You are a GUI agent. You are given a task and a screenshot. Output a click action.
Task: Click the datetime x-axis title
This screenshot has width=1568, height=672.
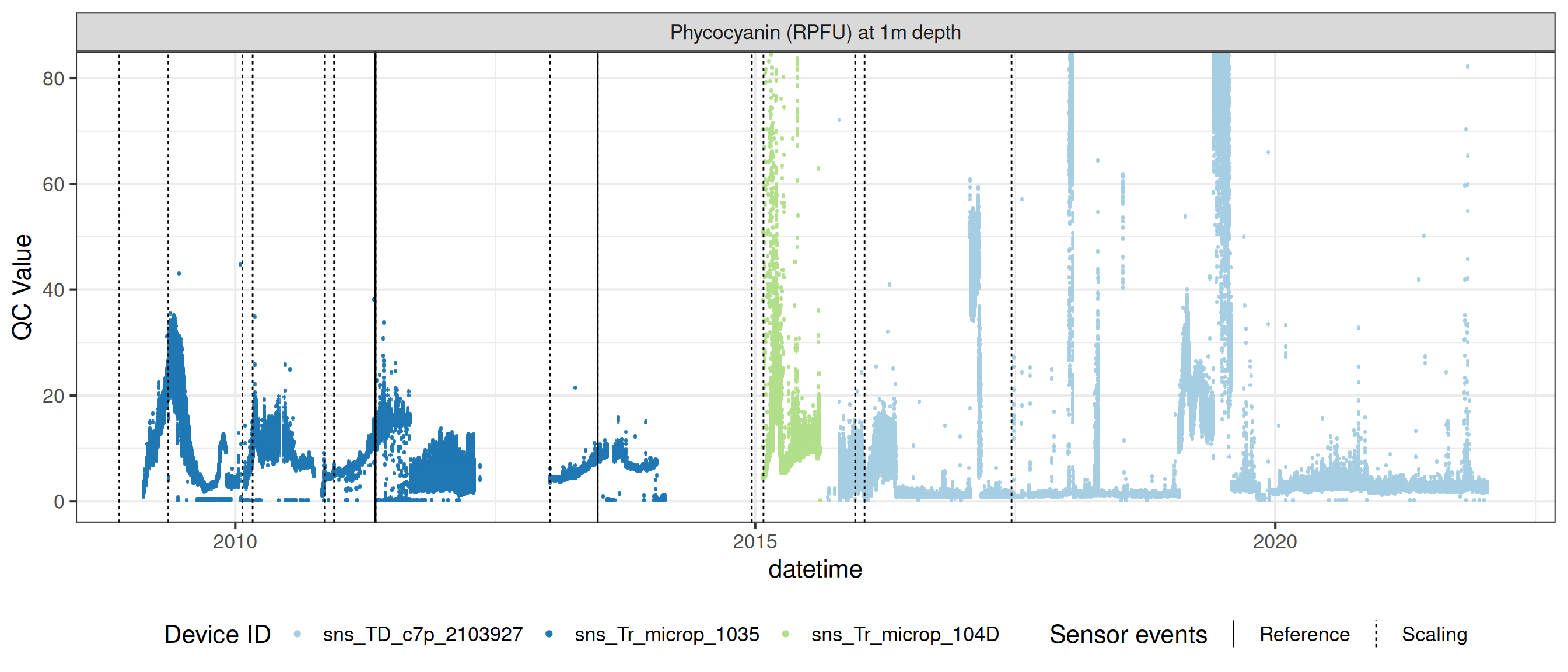(x=815, y=569)
